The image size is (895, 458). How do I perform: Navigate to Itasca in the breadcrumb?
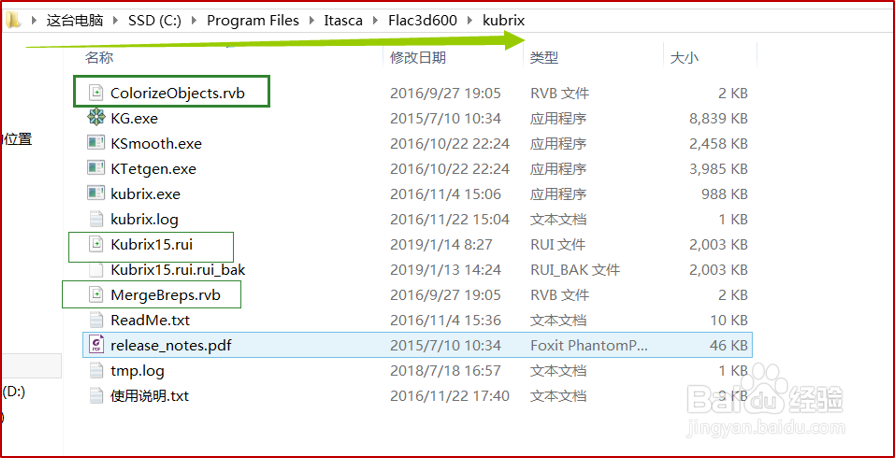tap(344, 21)
